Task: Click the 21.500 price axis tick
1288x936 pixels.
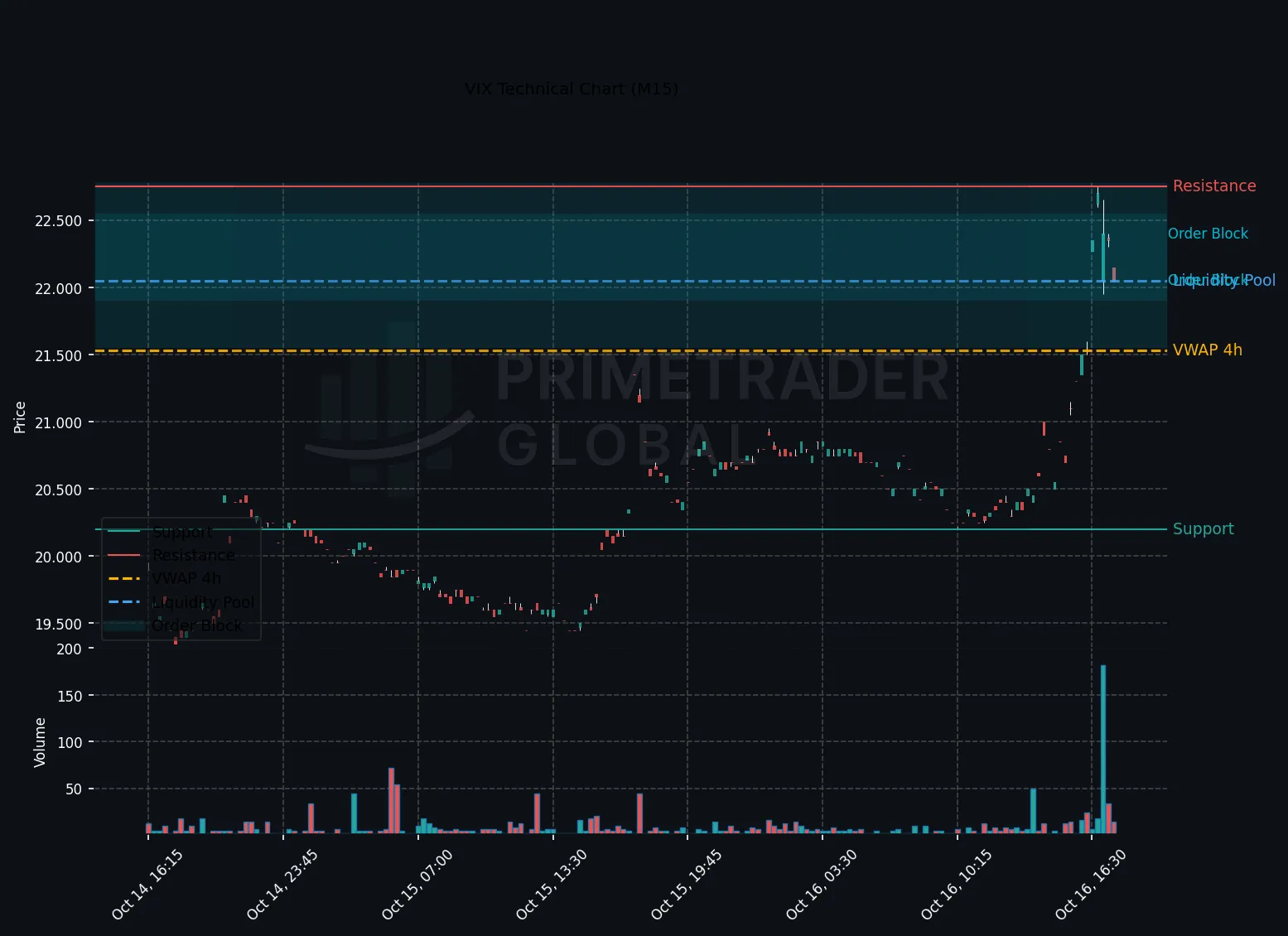Action: coord(58,355)
